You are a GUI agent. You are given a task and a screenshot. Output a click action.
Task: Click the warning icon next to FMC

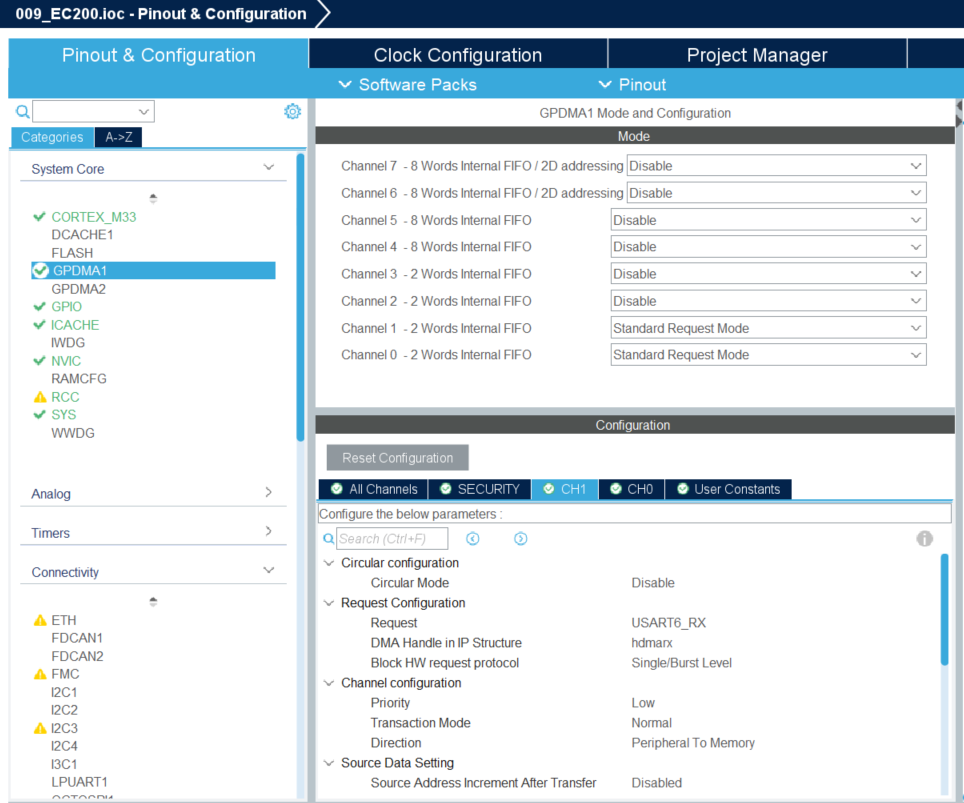pyautogui.click(x=40, y=673)
